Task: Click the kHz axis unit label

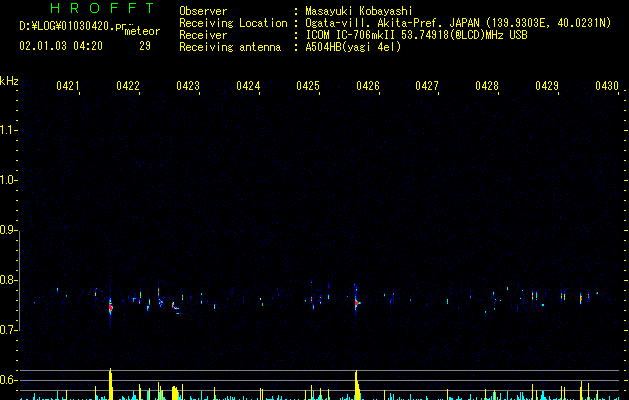Action: point(9,81)
